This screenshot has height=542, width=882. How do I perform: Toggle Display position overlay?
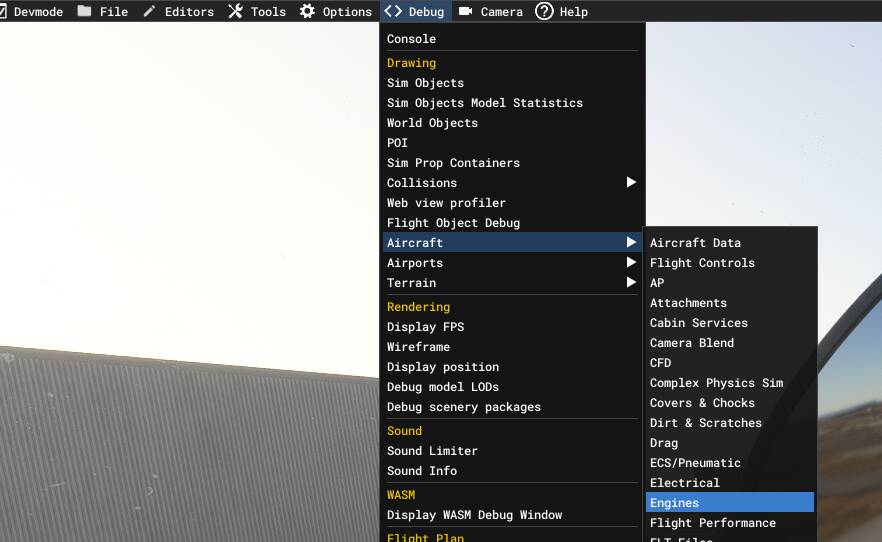coord(443,367)
